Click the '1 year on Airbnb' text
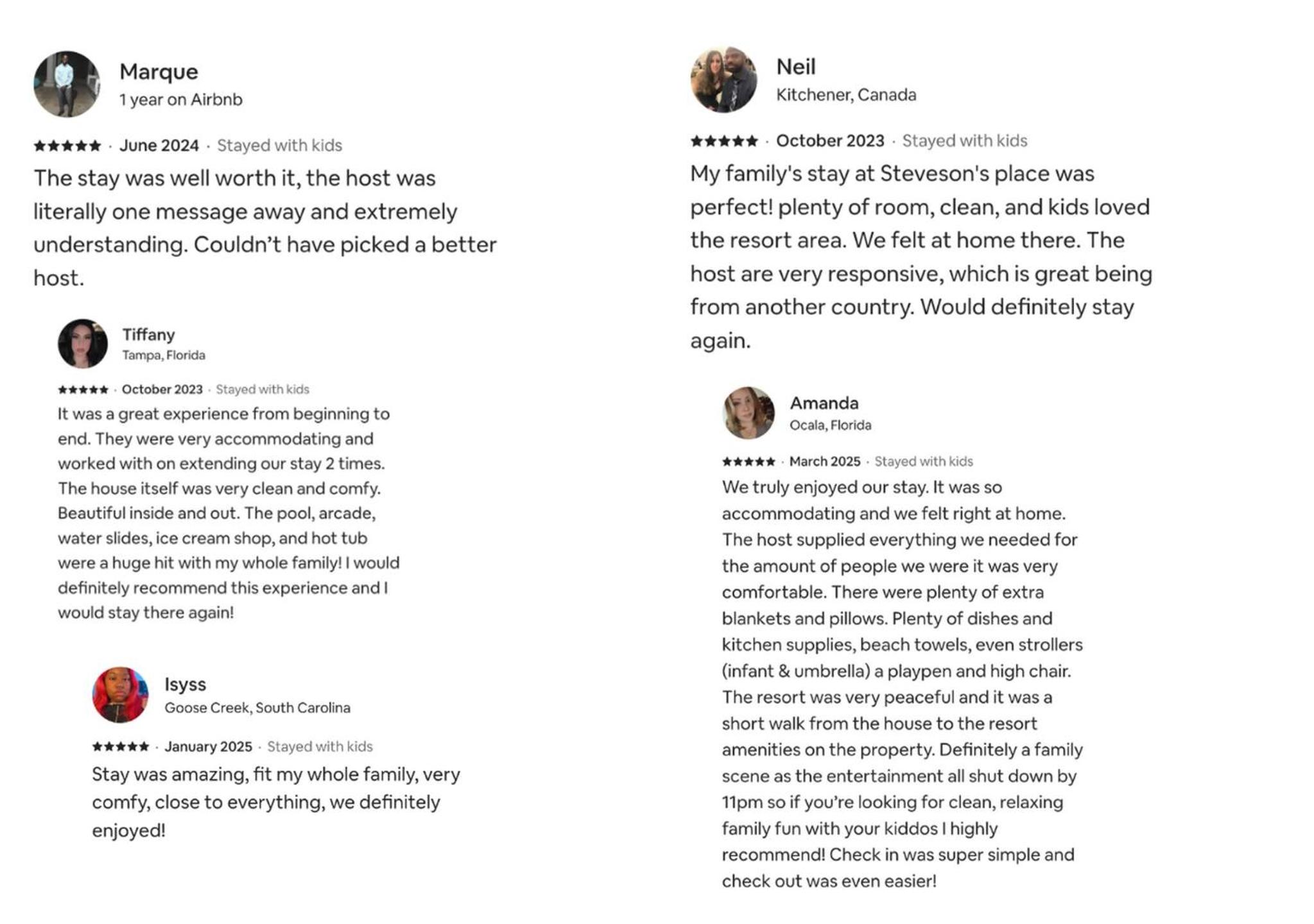Screen dimensions: 1314x924 [x=181, y=99]
